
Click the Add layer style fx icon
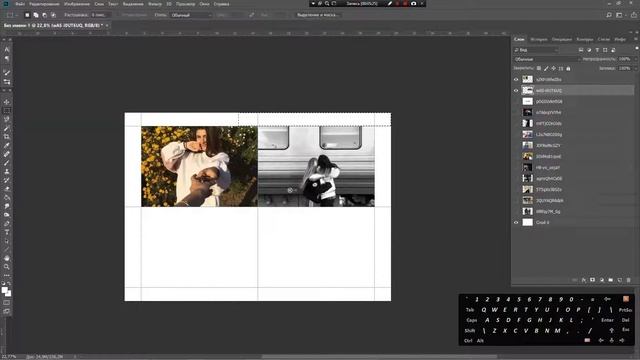pyautogui.click(x=584, y=280)
